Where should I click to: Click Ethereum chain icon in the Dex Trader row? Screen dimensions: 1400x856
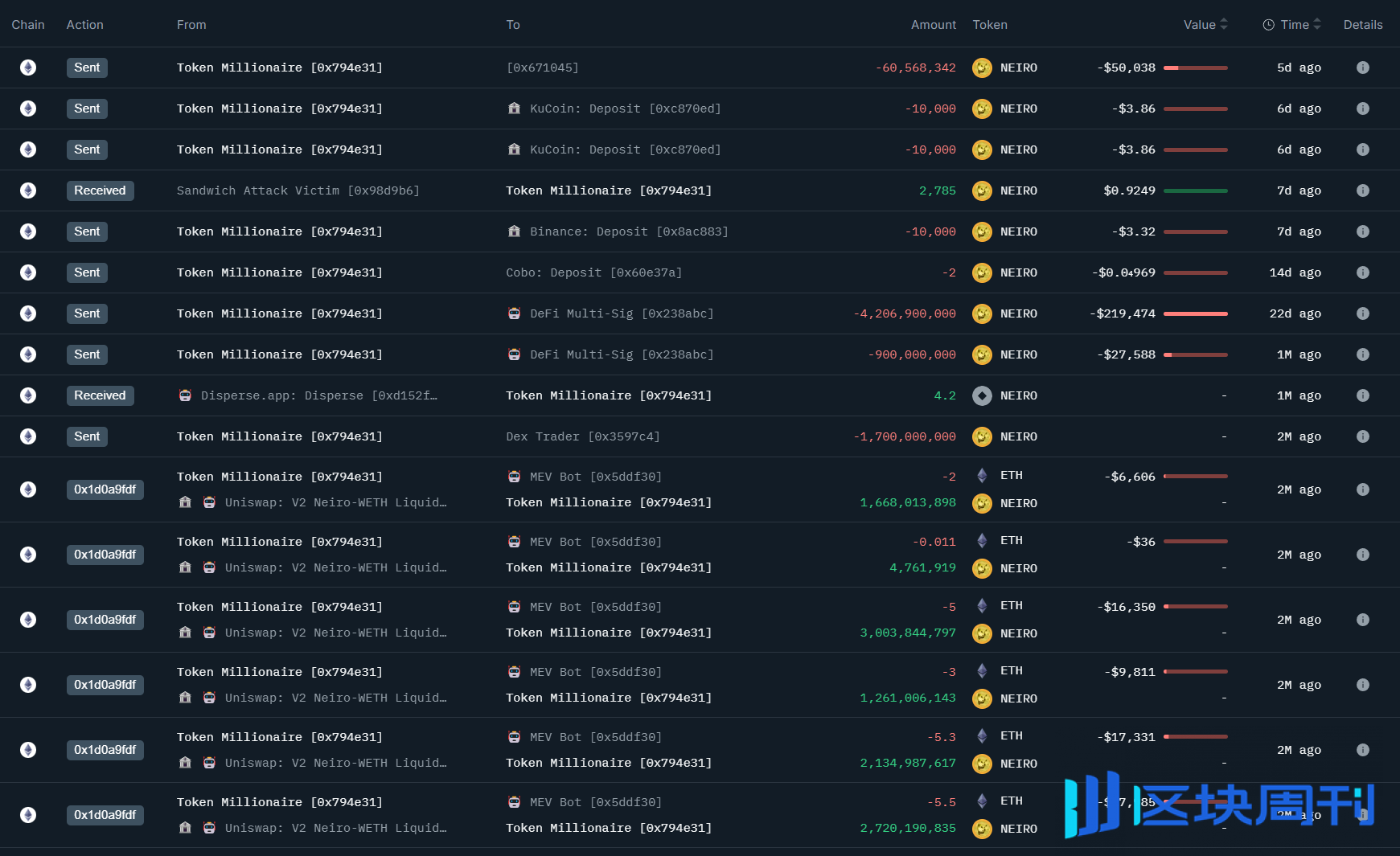[28, 436]
